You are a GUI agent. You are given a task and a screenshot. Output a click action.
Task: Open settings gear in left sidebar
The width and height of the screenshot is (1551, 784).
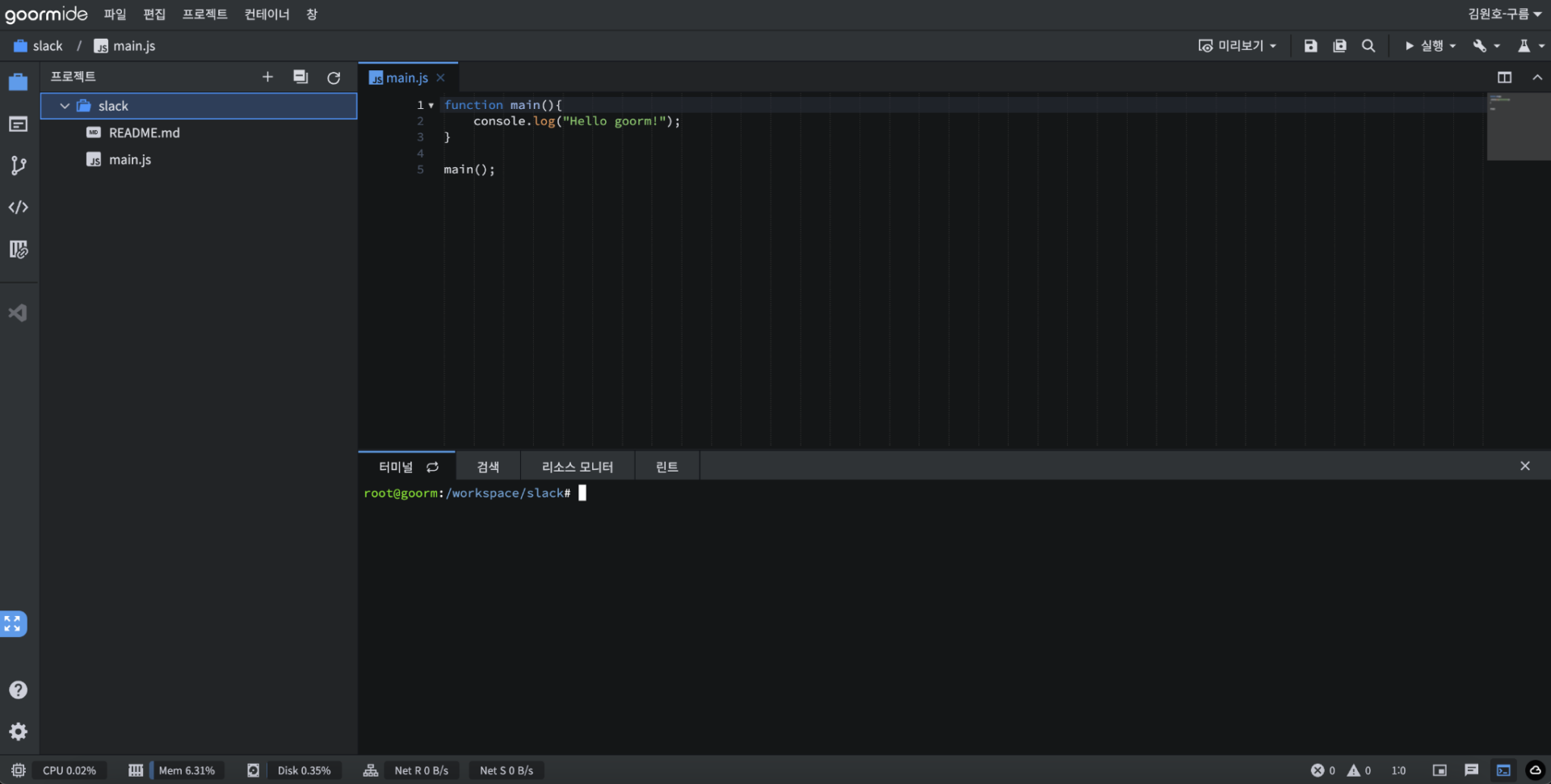18,732
